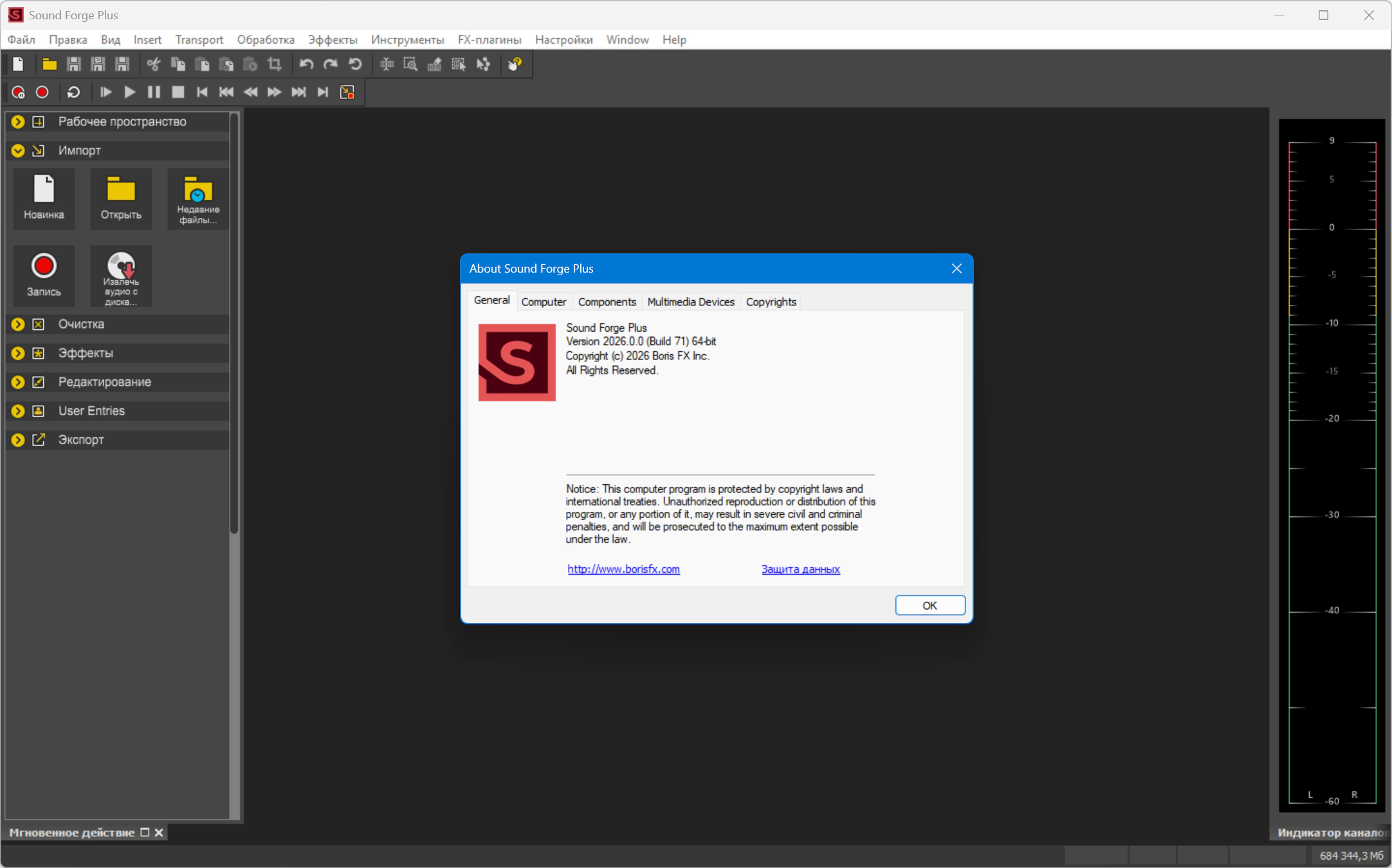This screenshot has height=868, width=1392.
Task: Toggle Loop Playback in transport bar
Action: click(73, 93)
